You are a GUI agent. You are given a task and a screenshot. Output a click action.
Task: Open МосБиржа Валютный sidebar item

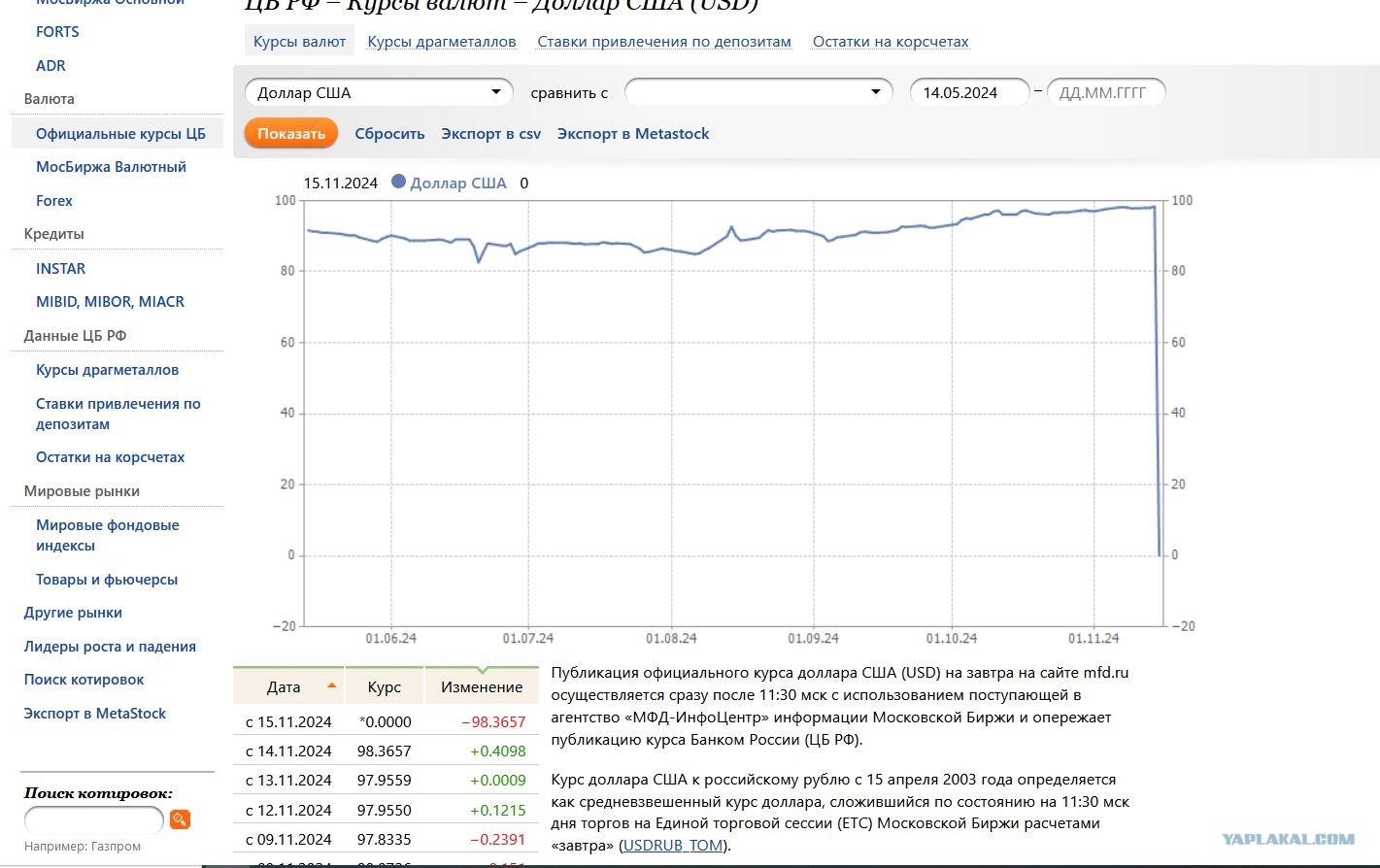click(111, 167)
